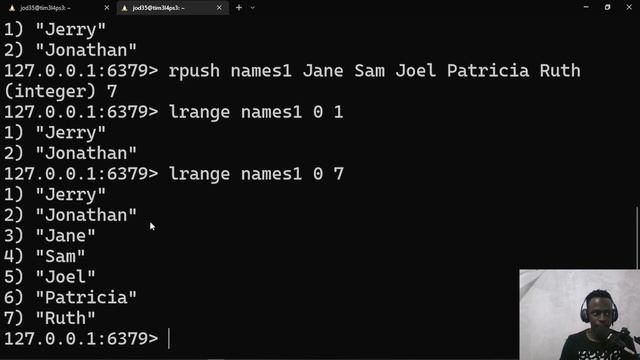Select the second active terminal tab
This screenshot has height=360, width=640.
(173, 8)
